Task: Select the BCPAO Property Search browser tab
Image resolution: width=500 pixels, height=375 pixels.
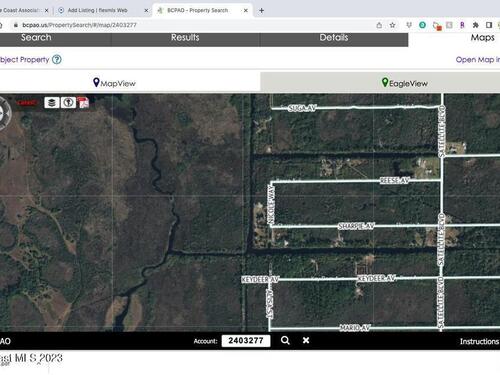Action: [198, 10]
